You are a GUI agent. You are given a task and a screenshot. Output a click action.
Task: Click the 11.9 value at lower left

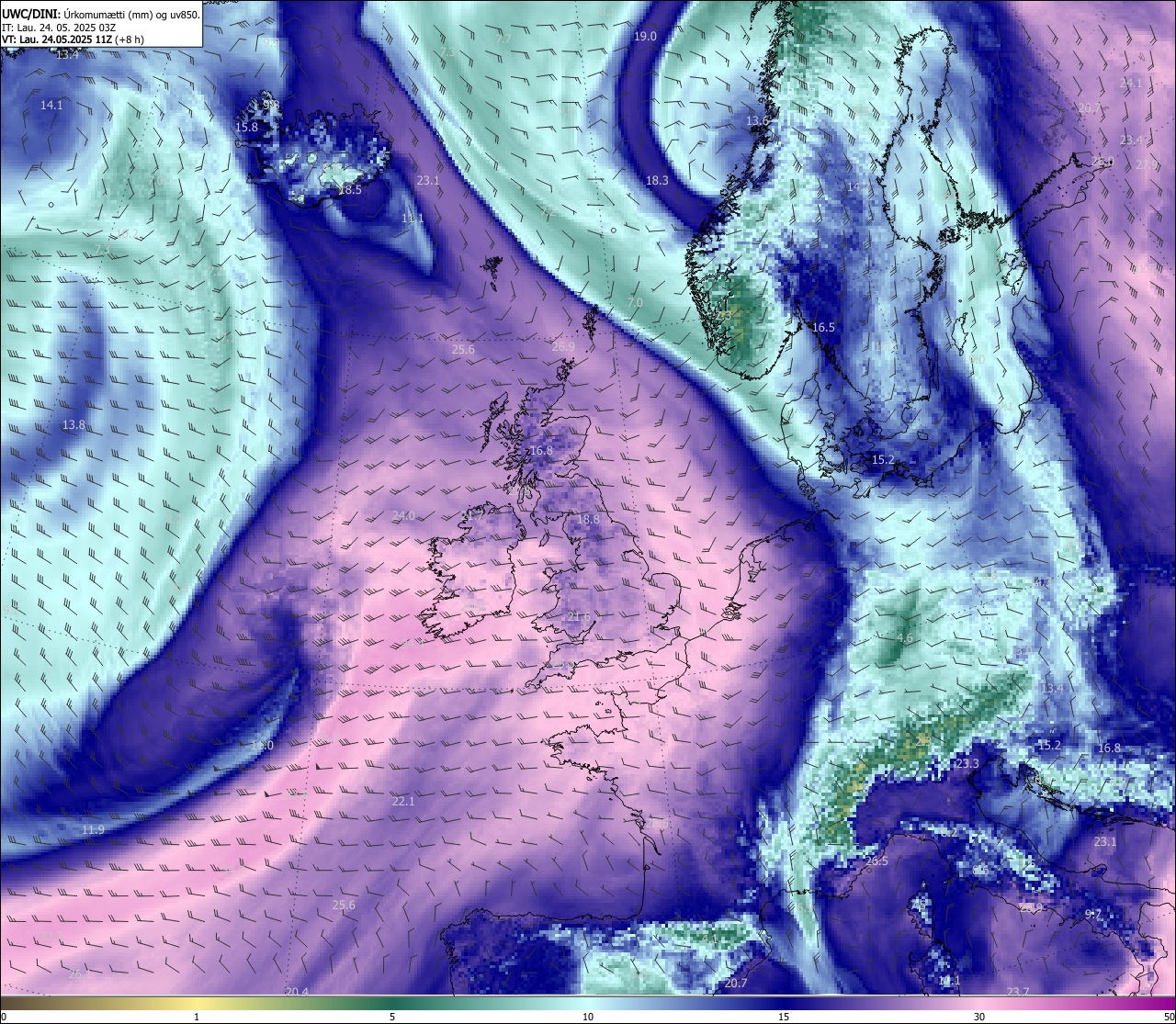coord(93,830)
